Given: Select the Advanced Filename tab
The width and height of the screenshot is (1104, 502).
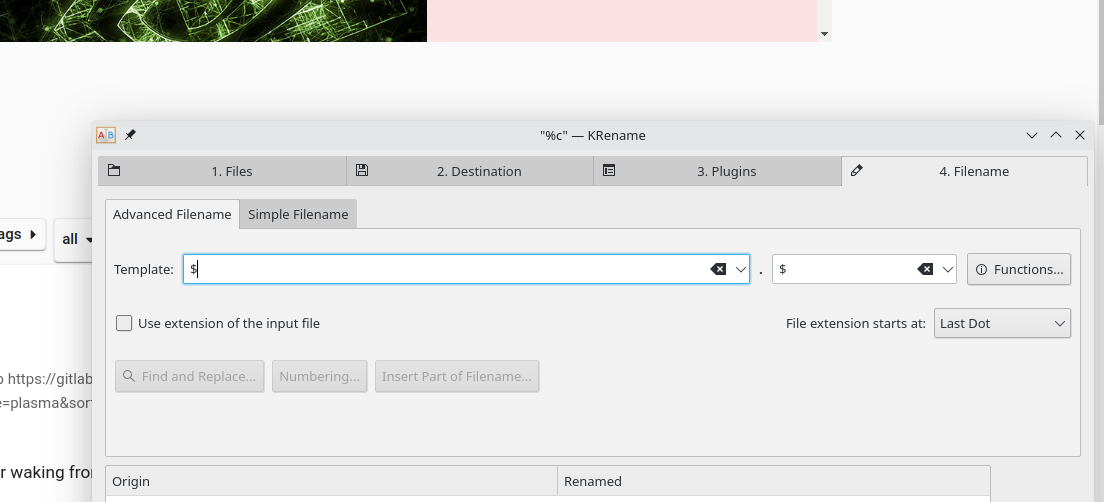Looking at the screenshot, I should (172, 214).
